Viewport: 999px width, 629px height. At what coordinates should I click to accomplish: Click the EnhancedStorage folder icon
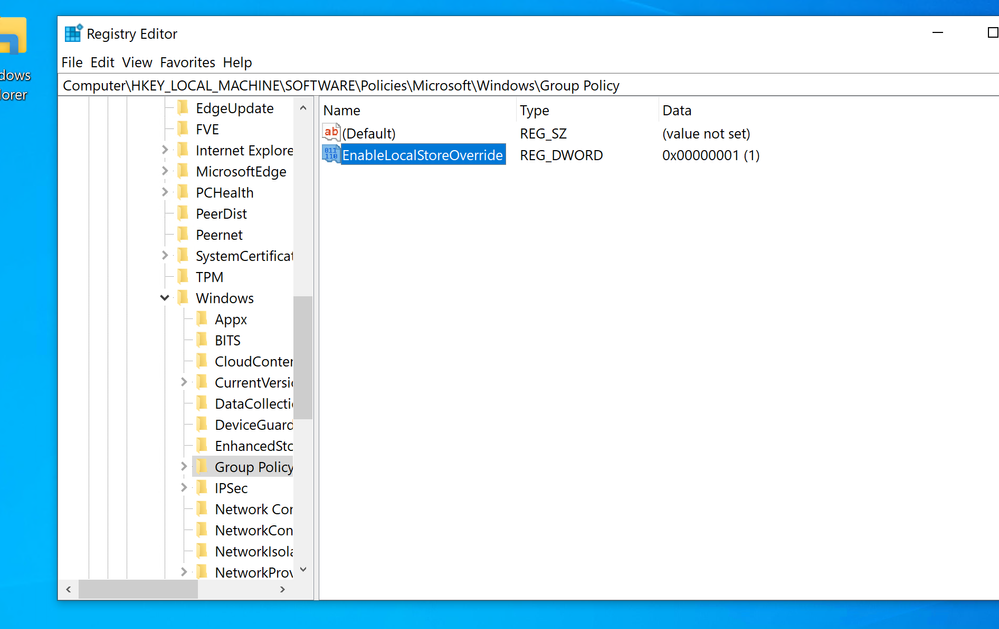coord(202,444)
